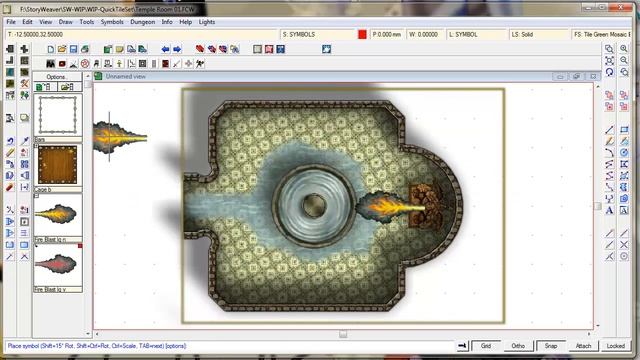
Task: Select the Line drawing tool
Action: pos(609,130)
